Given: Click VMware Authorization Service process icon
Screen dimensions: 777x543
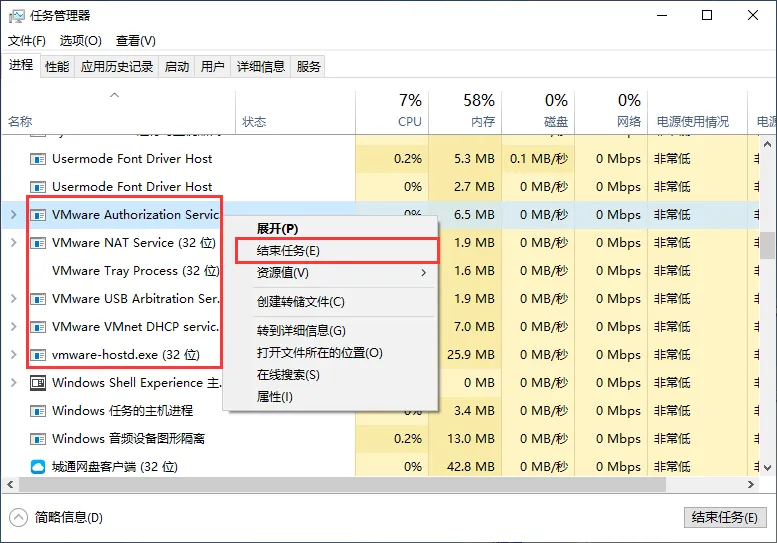Looking at the screenshot, I should (x=38, y=215).
